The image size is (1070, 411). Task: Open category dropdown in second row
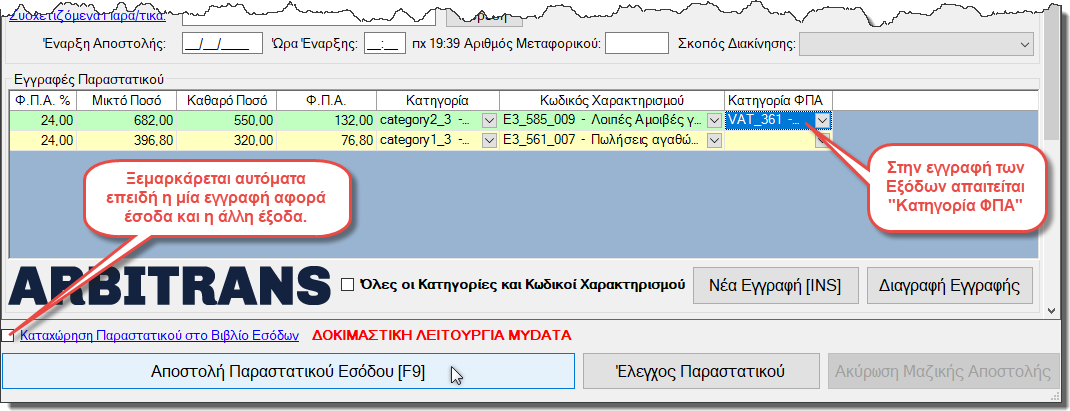point(489,141)
